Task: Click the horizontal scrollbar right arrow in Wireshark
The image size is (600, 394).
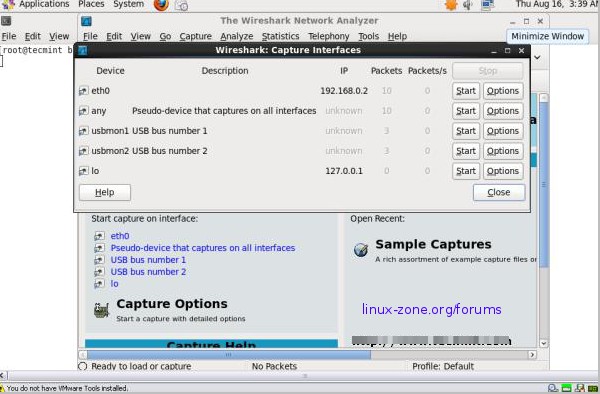Action: (x=532, y=355)
